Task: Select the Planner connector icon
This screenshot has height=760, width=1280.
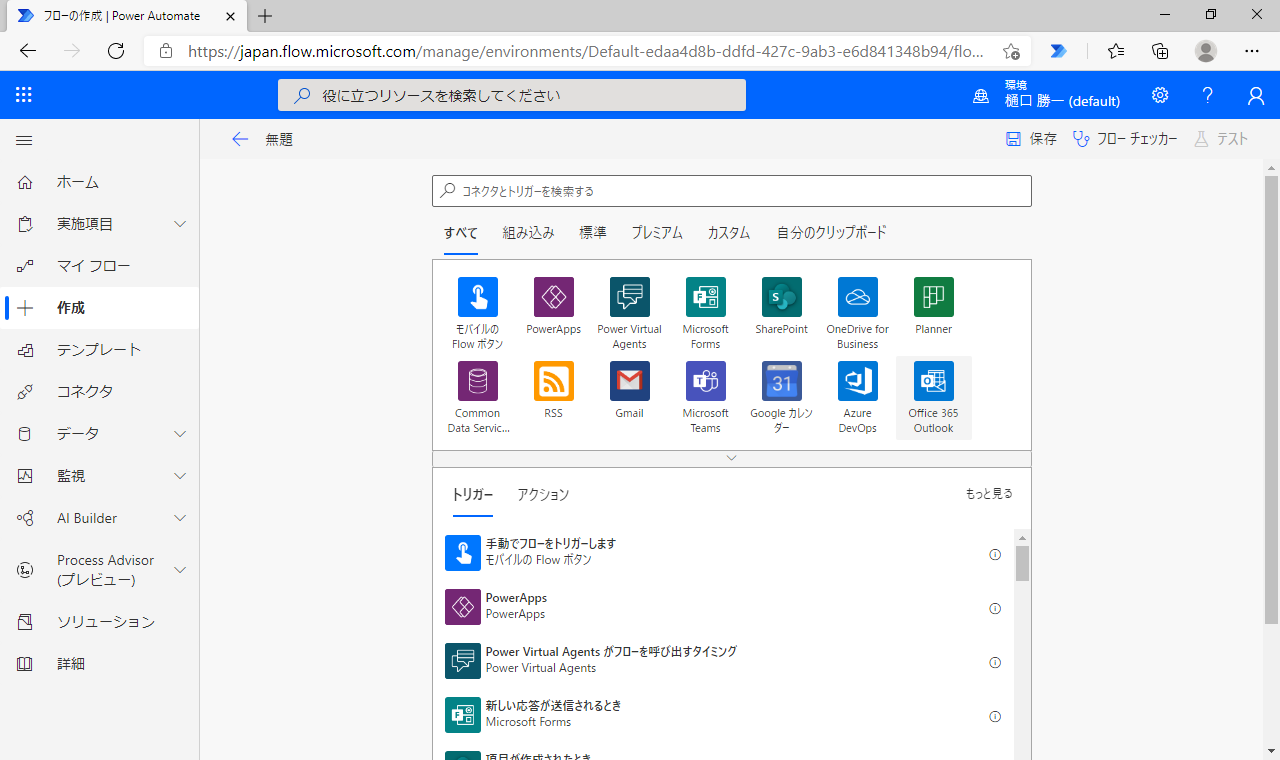Action: 933,297
